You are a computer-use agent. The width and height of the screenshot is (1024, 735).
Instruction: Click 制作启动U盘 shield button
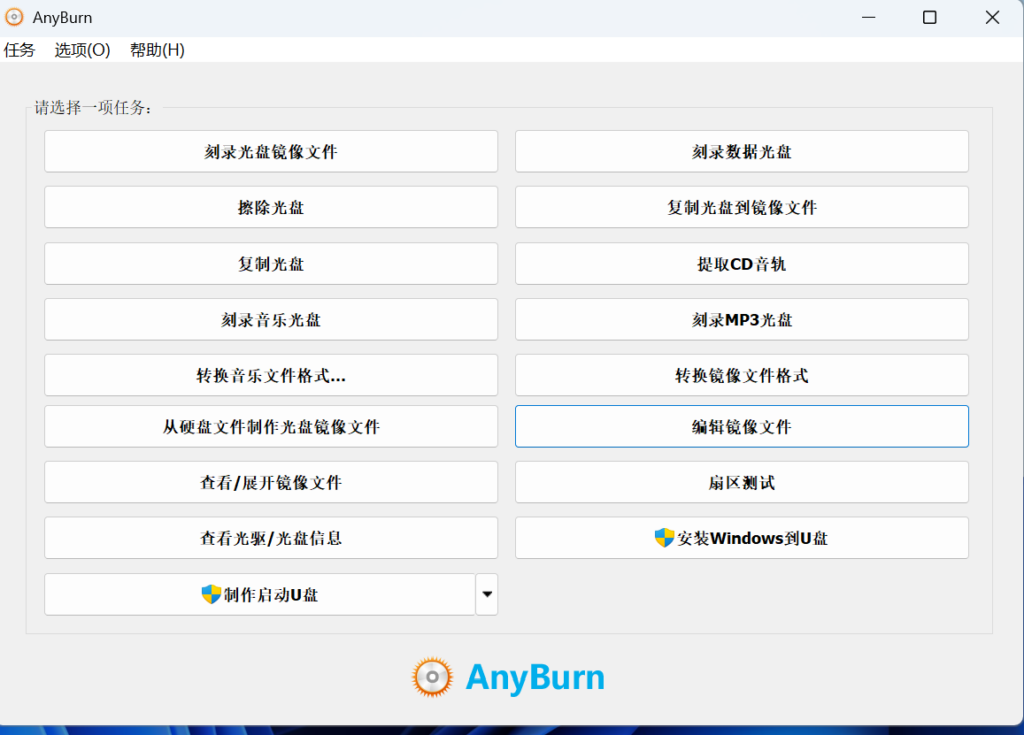[x=259, y=595]
